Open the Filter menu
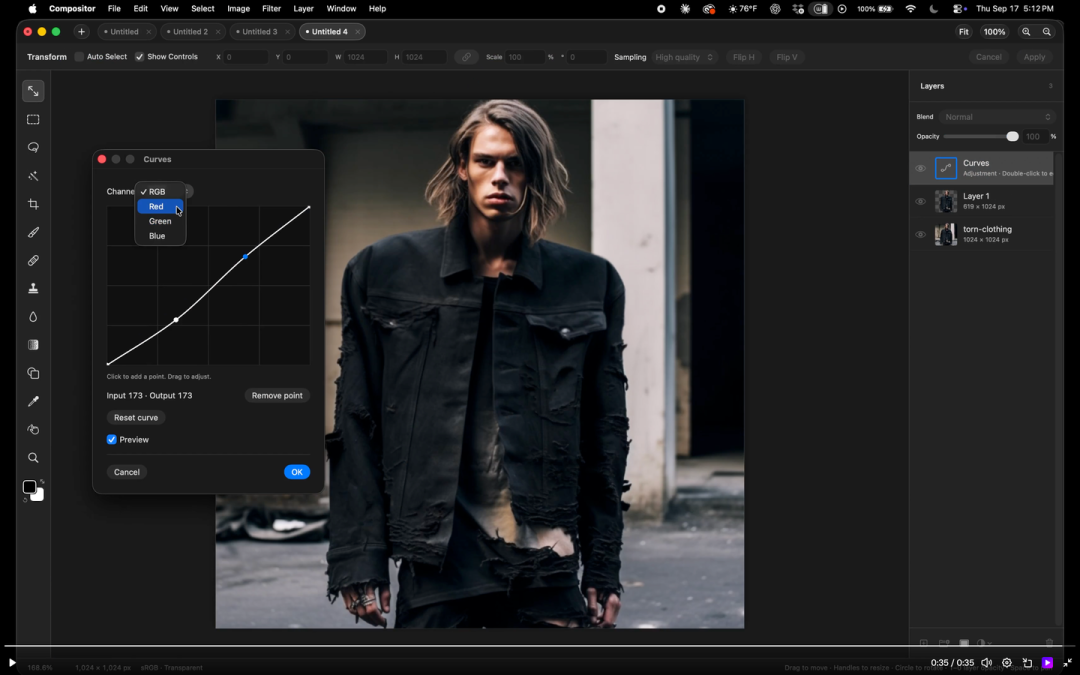 coord(271,9)
